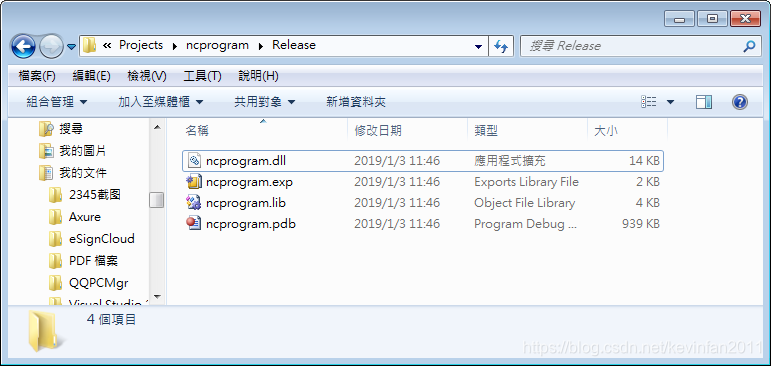Image resolution: width=771 pixels, height=366 pixels.
Task: Open the PDF 檔案 folder in sidebar
Action: [x=93, y=261]
